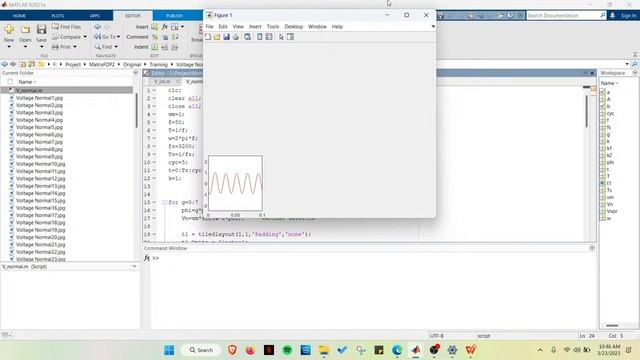
Task: Click the Uncomment icon next to Comment percent icon
Action: point(165,37)
